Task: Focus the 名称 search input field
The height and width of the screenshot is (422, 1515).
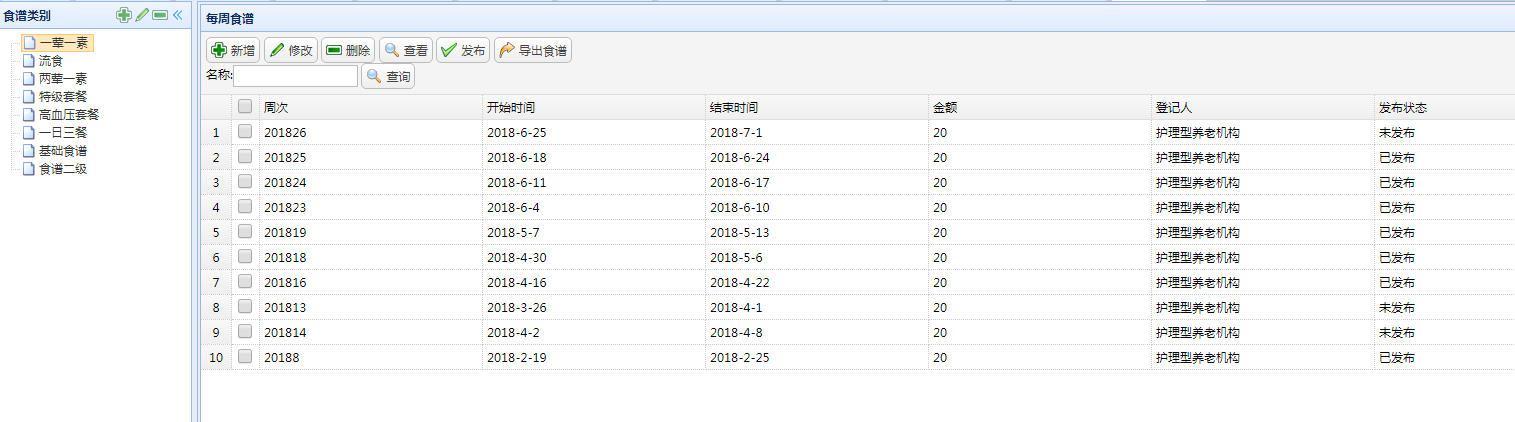Action: [x=295, y=76]
